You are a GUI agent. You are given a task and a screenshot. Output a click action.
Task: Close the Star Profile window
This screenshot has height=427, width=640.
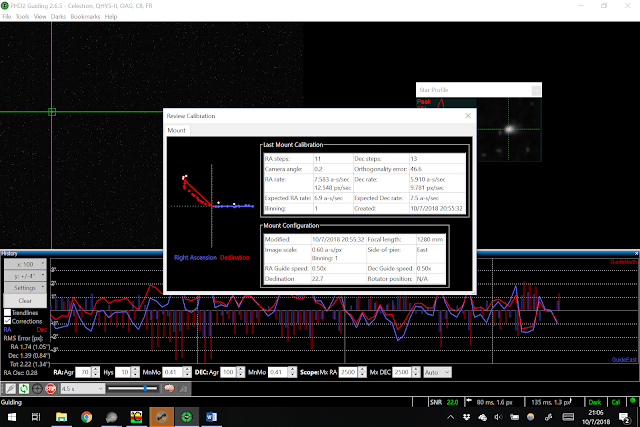(x=536, y=90)
